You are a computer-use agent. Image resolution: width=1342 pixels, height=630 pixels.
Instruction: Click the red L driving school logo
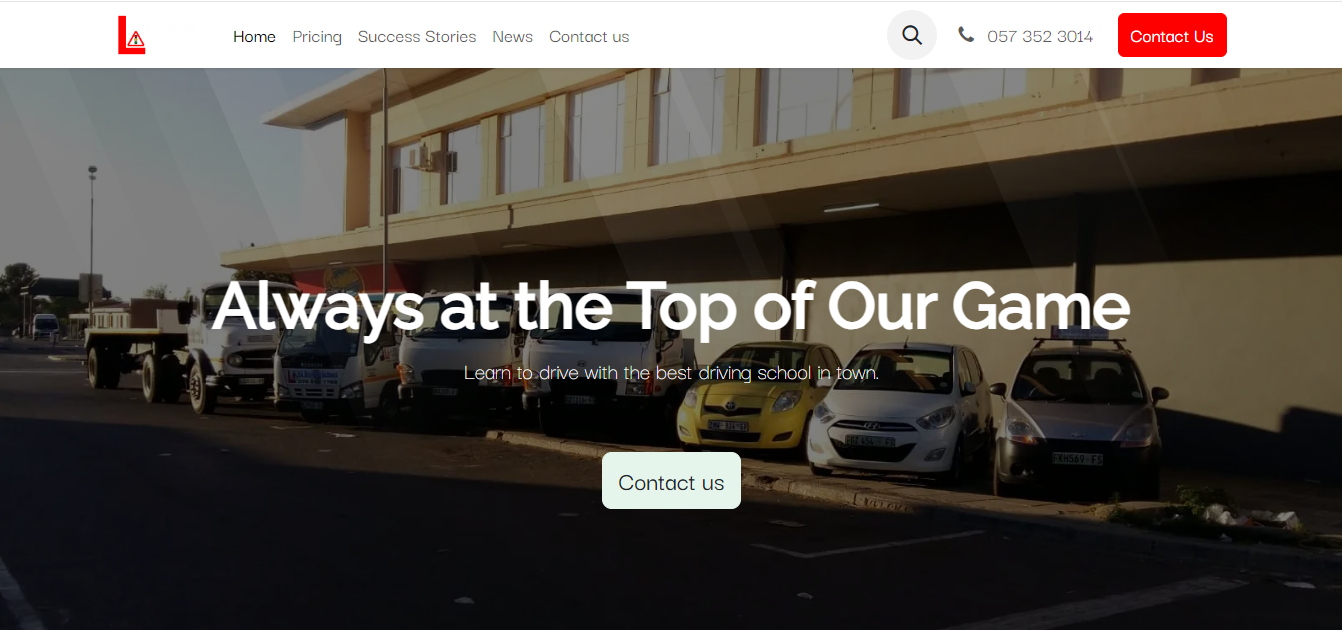(131, 35)
